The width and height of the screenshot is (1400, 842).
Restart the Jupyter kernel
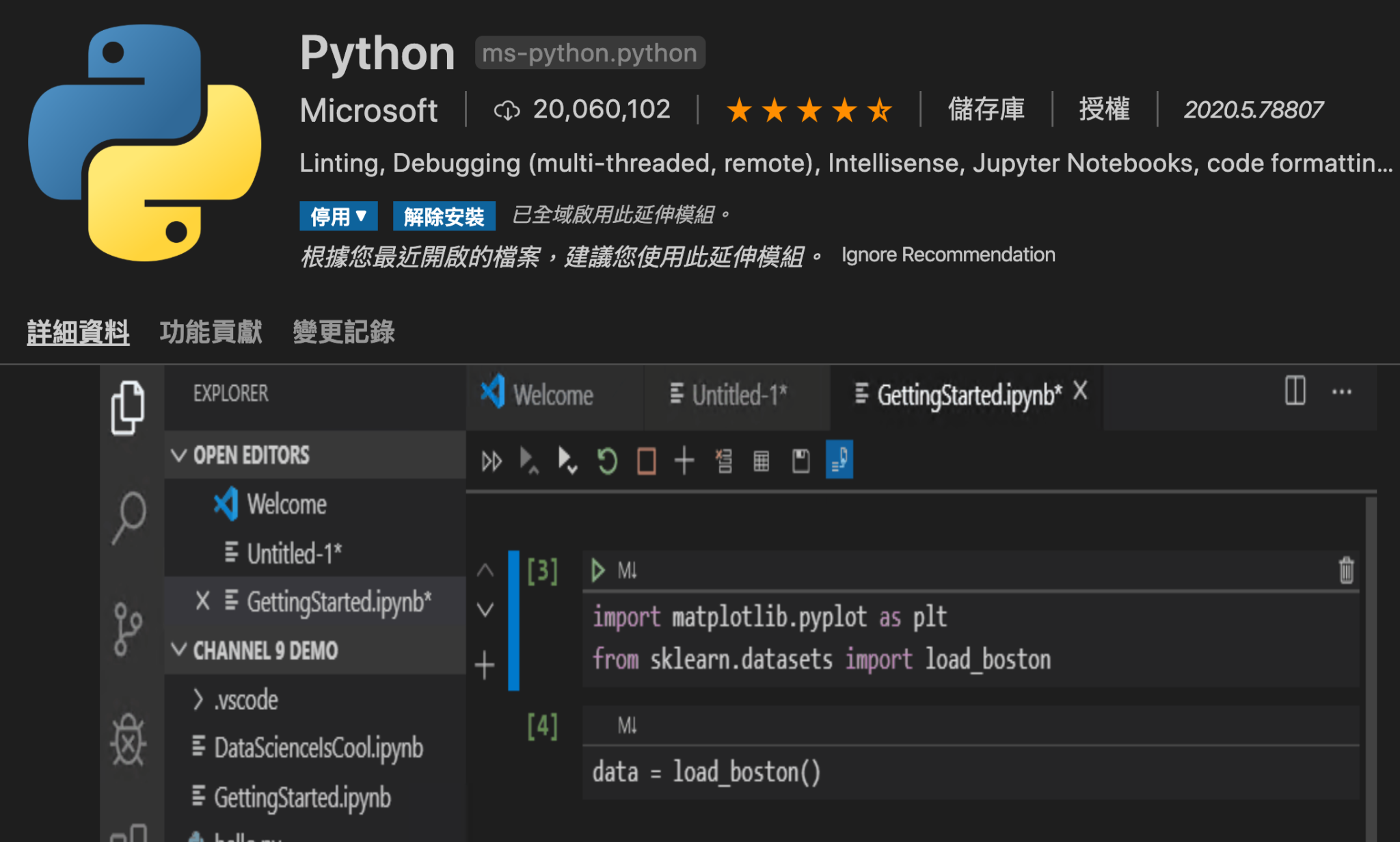(x=606, y=460)
